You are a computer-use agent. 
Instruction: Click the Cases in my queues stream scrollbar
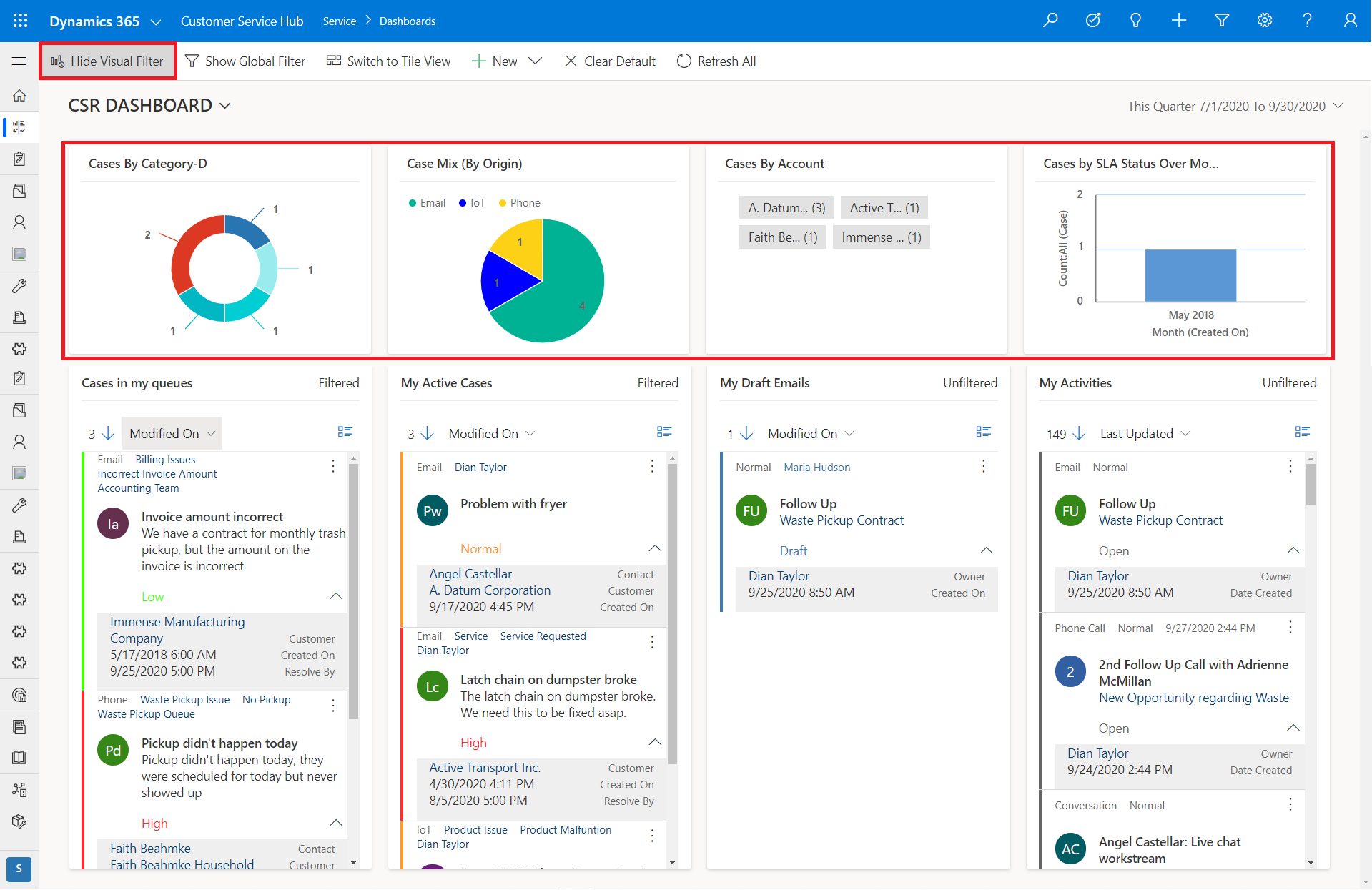point(353,590)
